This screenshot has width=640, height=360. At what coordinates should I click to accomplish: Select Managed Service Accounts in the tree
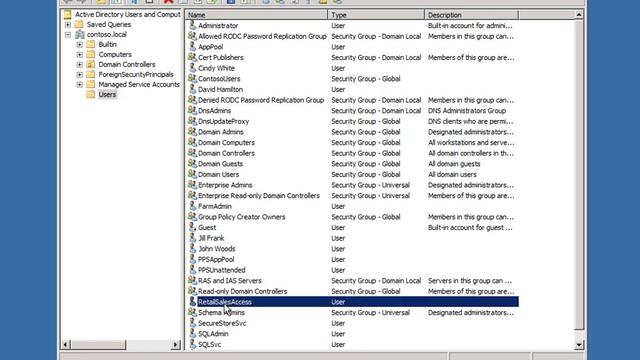[139, 84]
